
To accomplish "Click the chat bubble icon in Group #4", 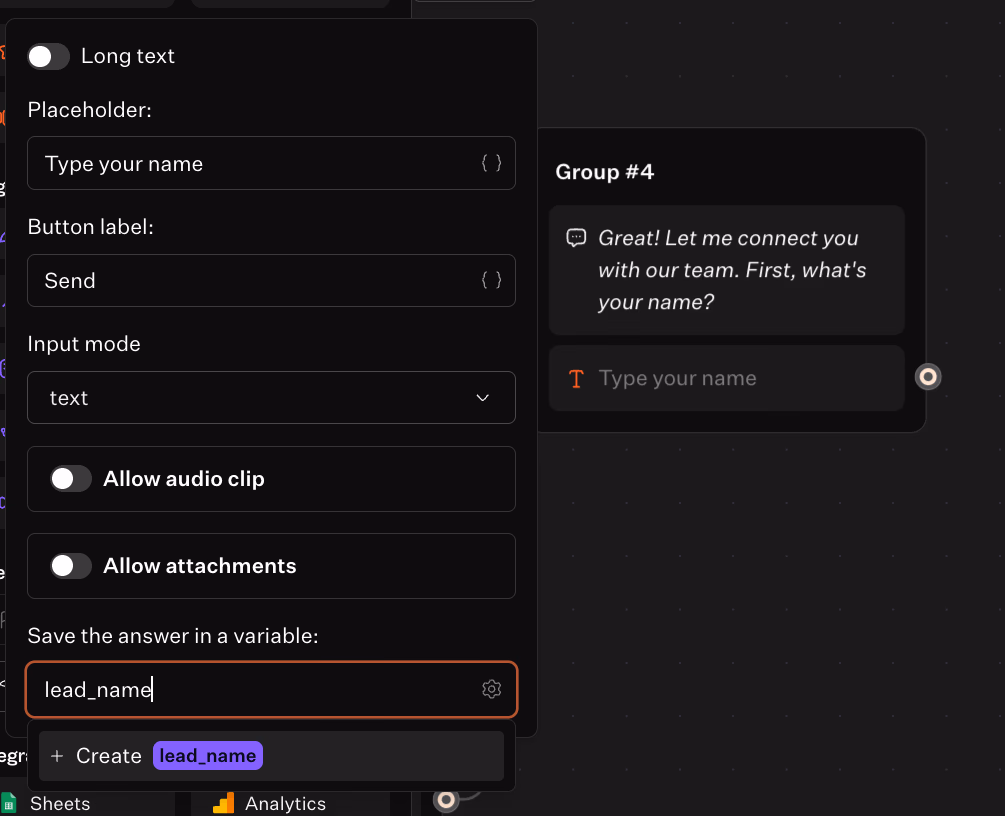I will point(577,238).
